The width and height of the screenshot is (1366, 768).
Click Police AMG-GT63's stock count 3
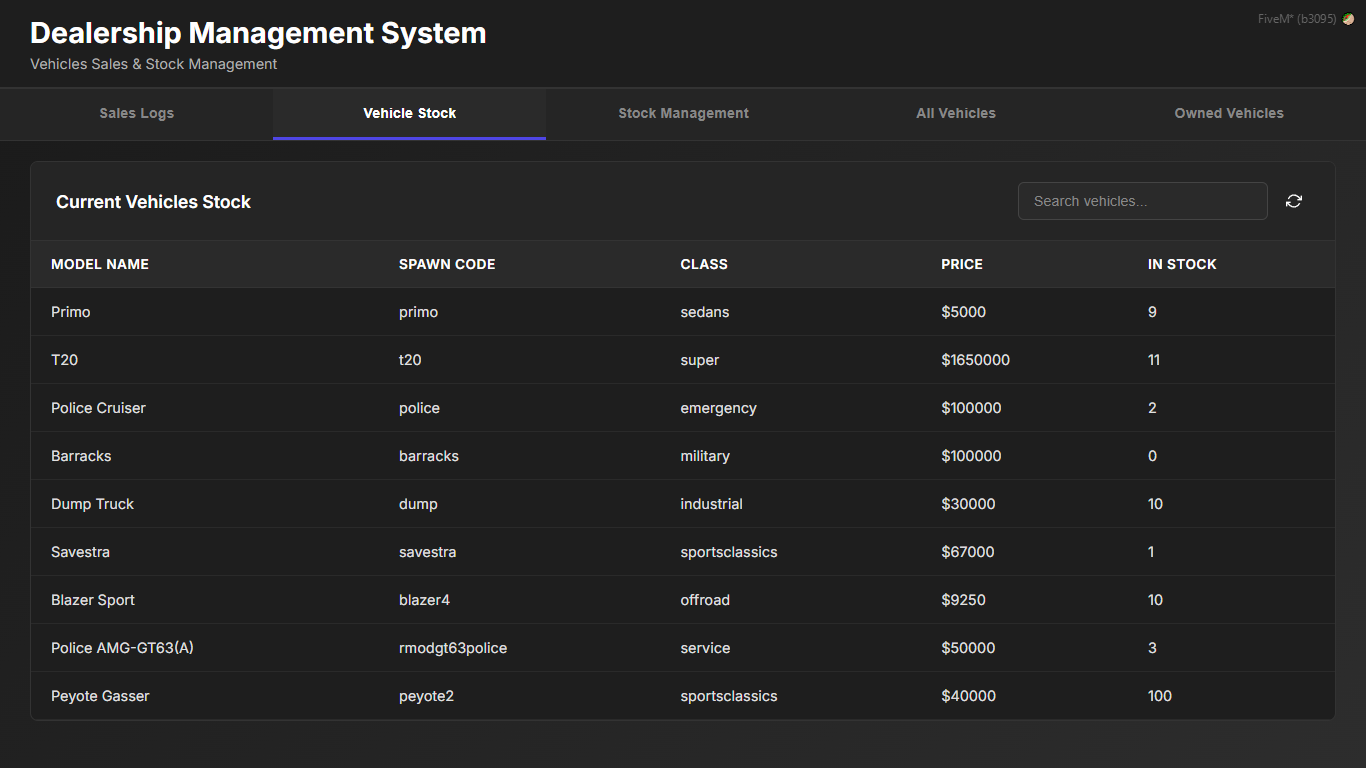click(1152, 648)
